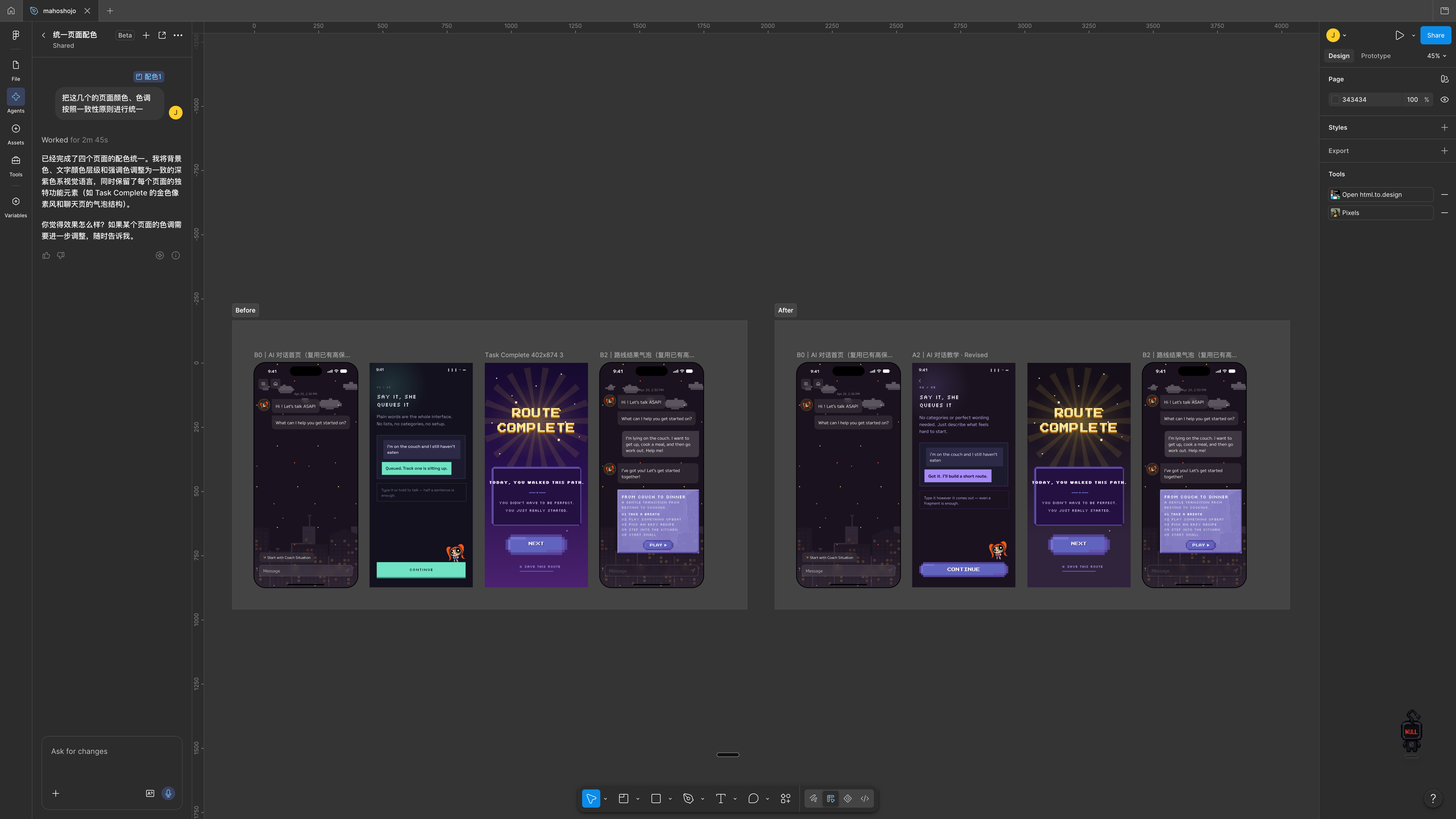
Task: Open the Figma main menu
Action: point(16,35)
